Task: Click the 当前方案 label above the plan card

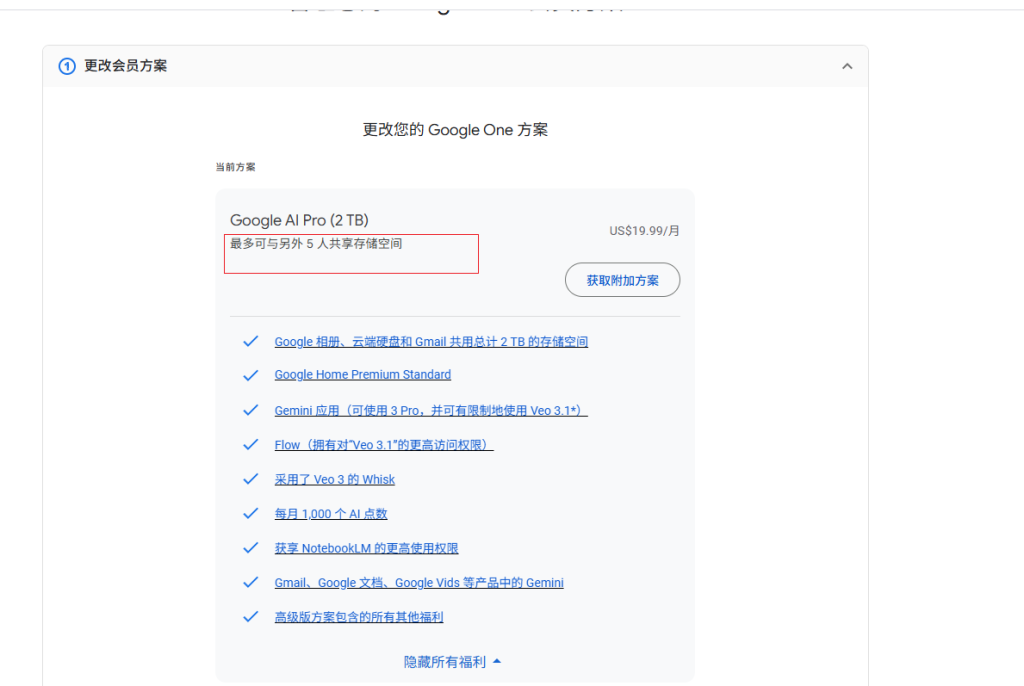Action: click(x=236, y=166)
